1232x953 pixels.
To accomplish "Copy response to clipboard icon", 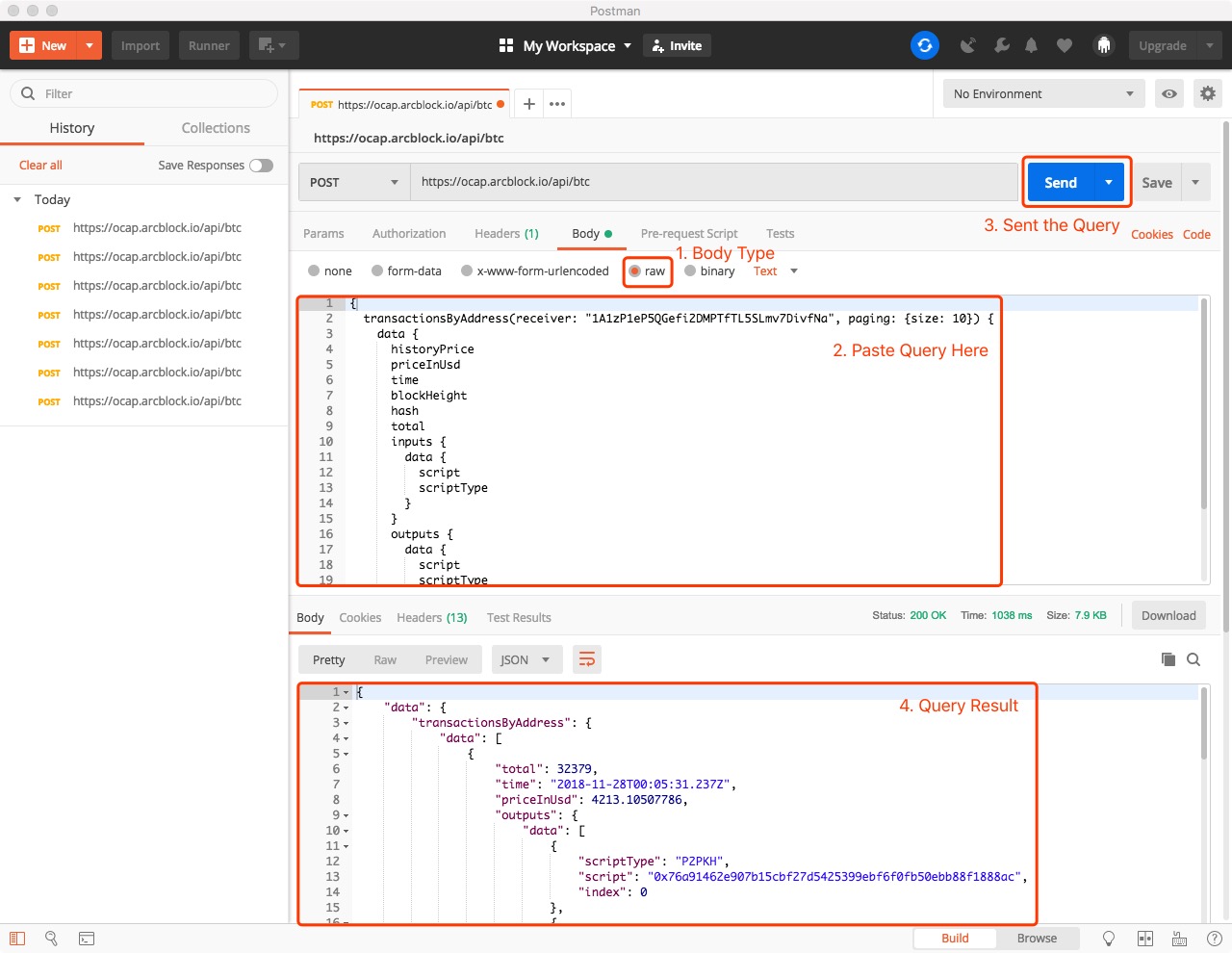I will [x=1168, y=659].
